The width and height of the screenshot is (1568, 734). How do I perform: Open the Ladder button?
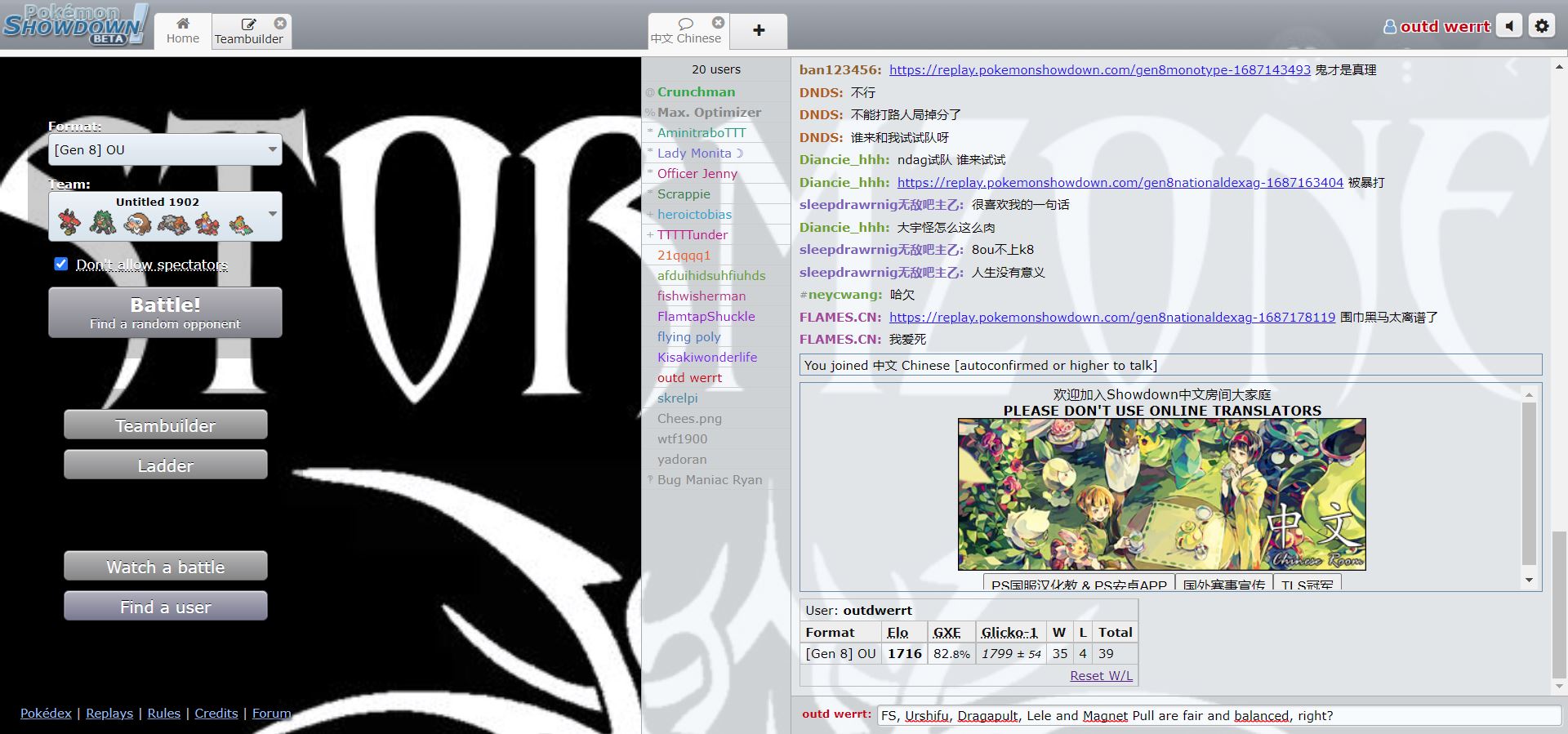[x=166, y=465]
